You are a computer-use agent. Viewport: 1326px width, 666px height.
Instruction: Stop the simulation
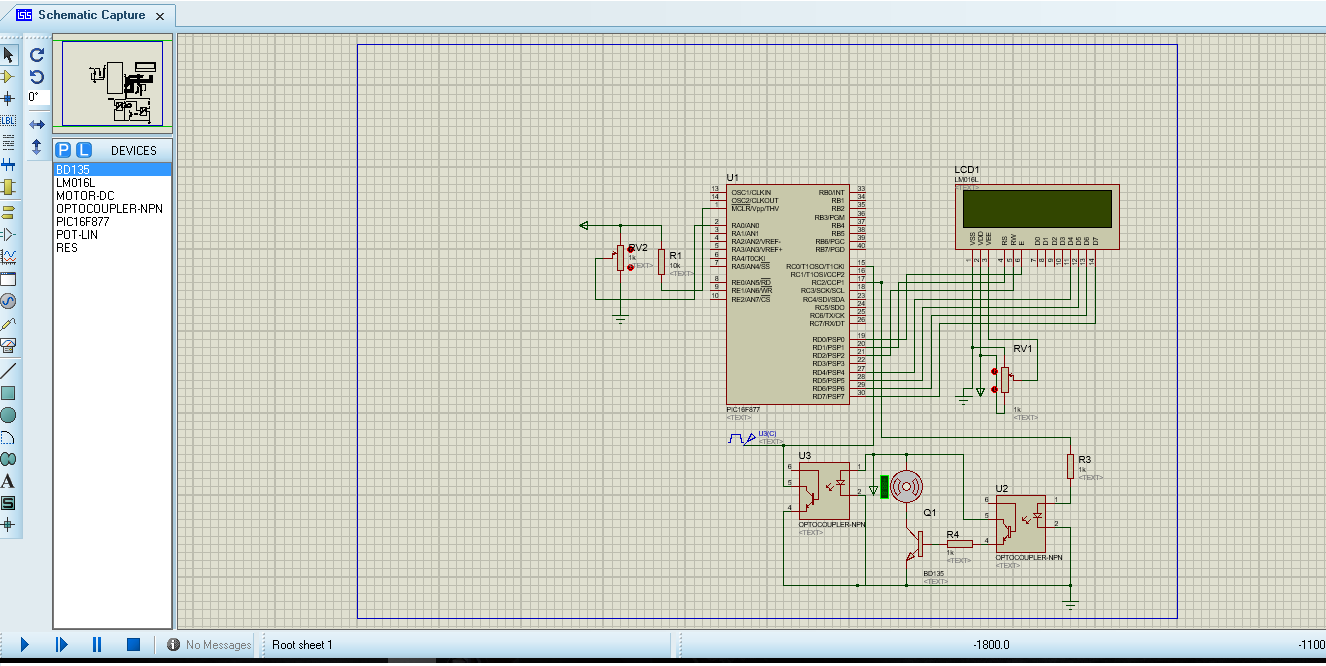(133, 645)
